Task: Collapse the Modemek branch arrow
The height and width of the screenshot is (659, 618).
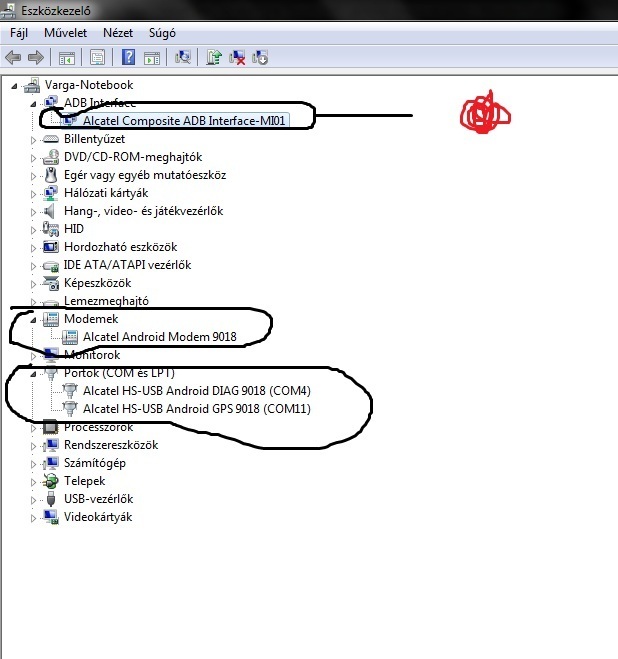Action: click(x=33, y=320)
